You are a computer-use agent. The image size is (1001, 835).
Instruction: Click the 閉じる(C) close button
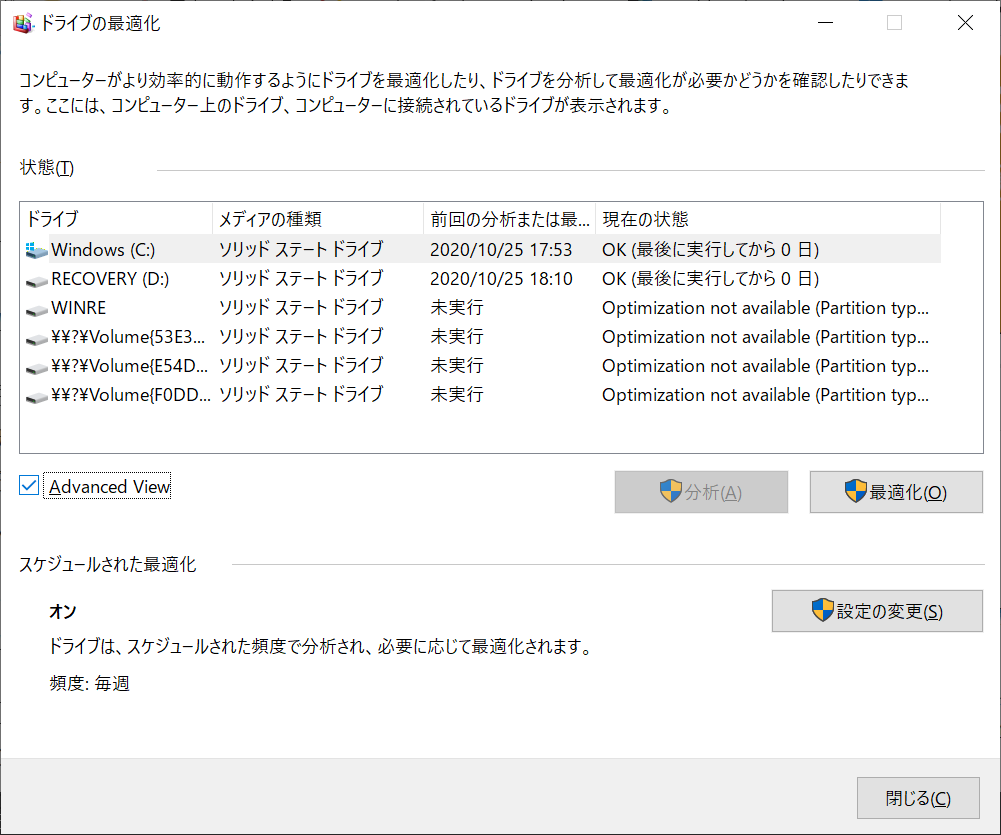click(x=918, y=797)
